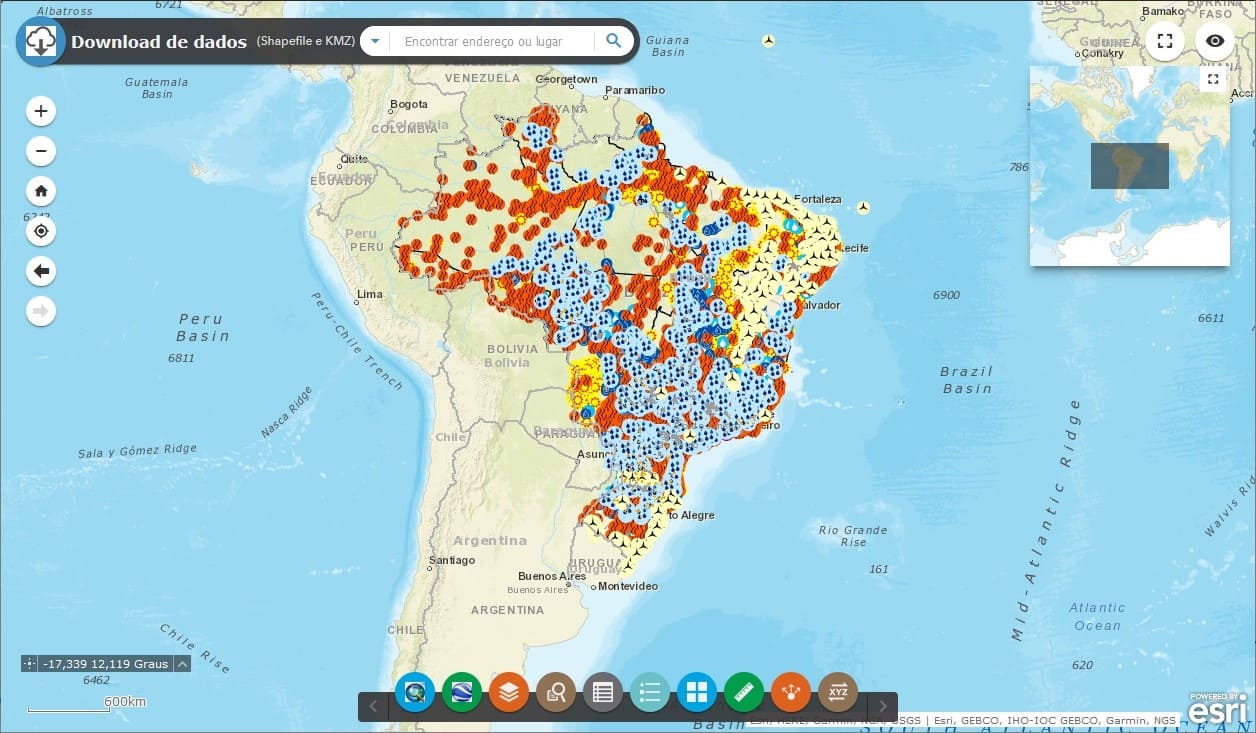Click the Fortaleza city label on map
This screenshot has height=733, width=1256.
tap(817, 199)
